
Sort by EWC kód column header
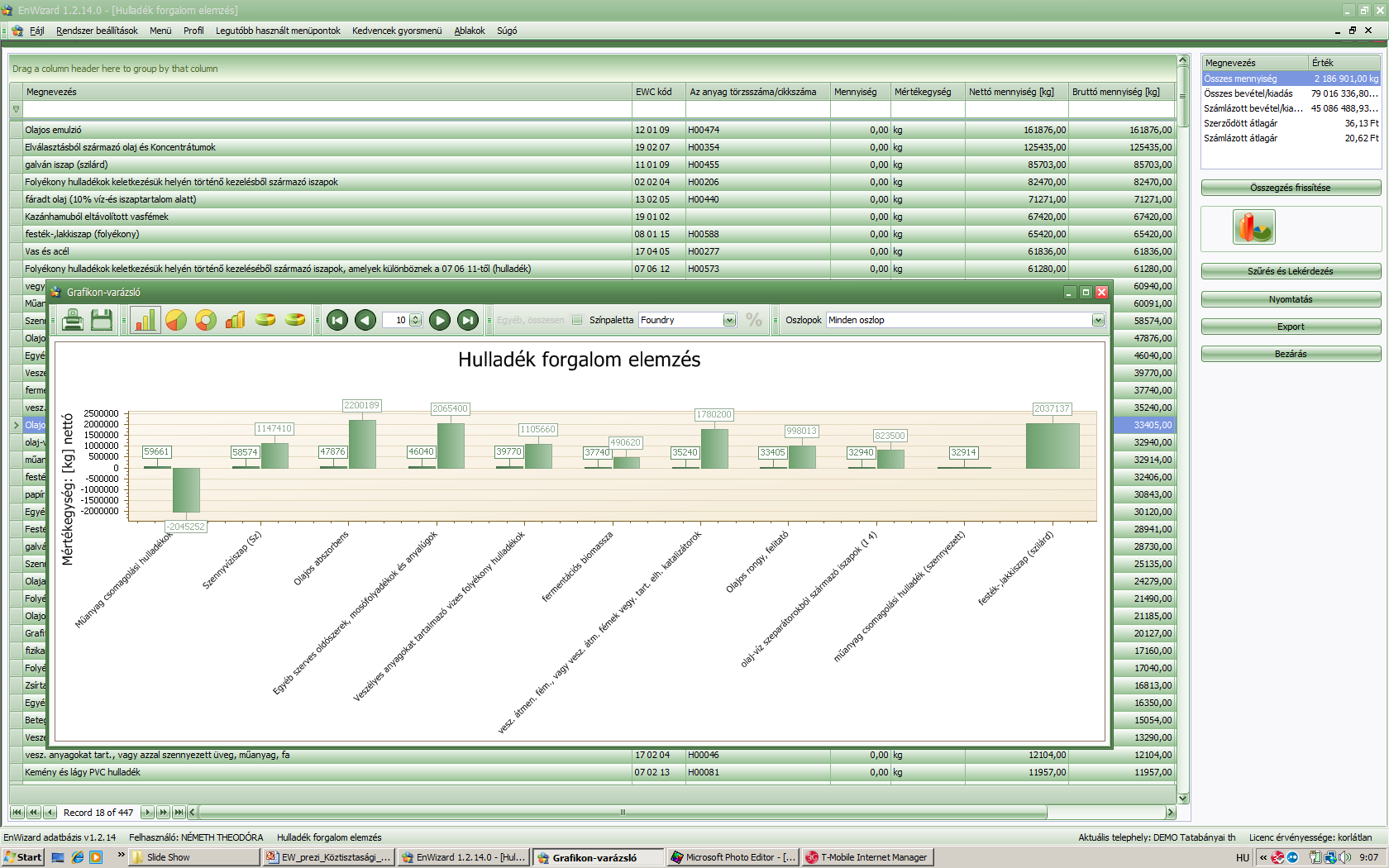[x=659, y=92]
